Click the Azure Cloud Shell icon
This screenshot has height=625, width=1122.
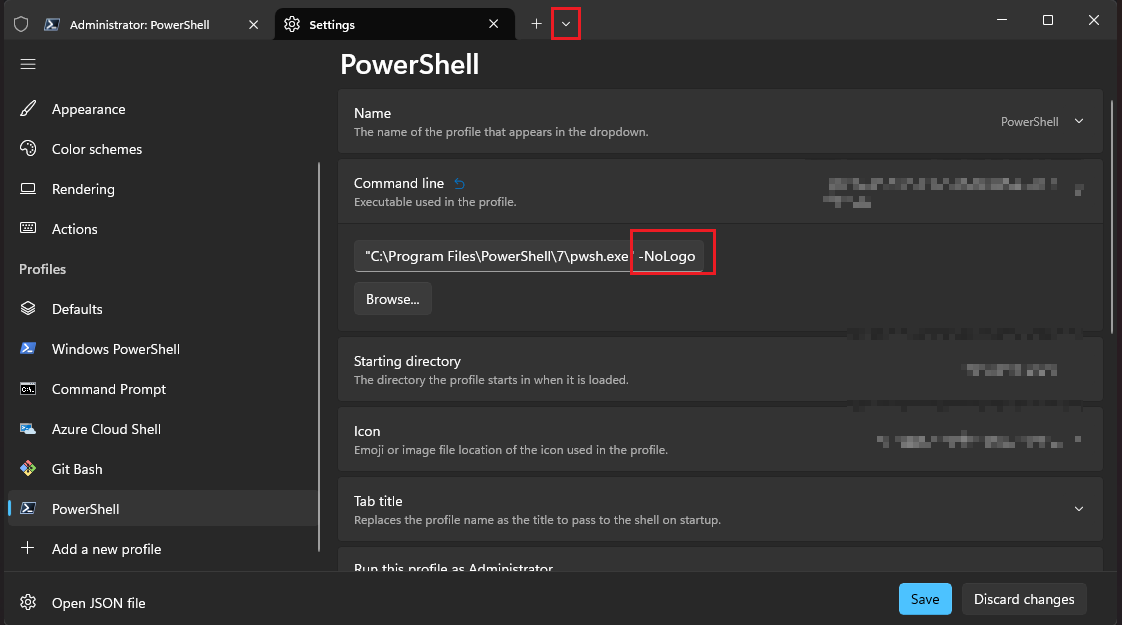pyautogui.click(x=28, y=429)
